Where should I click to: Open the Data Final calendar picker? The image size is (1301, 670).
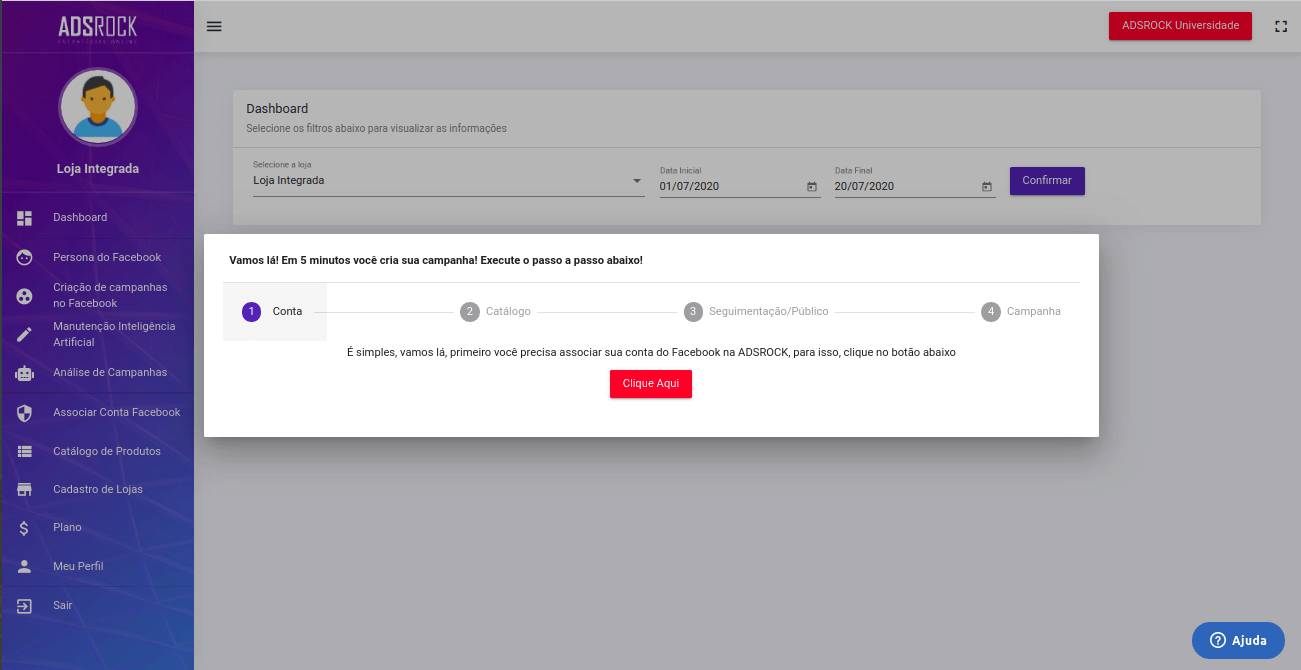click(x=987, y=187)
